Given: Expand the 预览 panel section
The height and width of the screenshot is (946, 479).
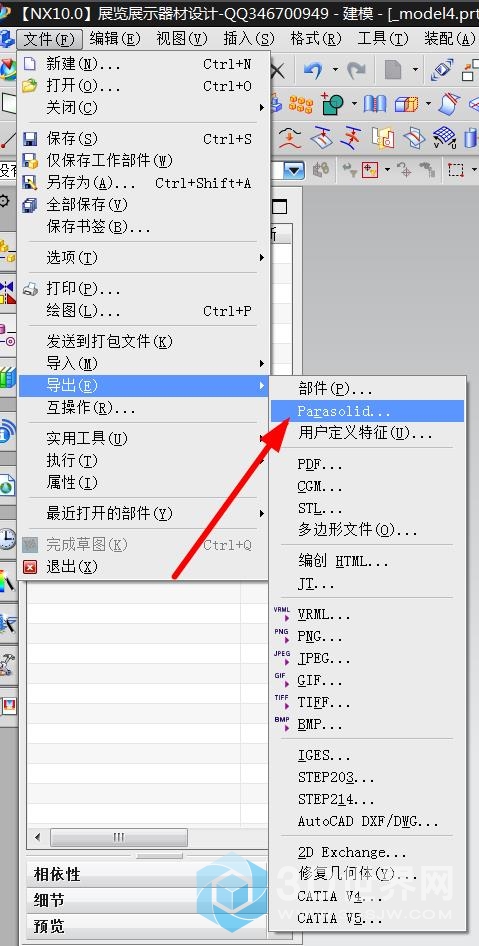Looking at the screenshot, I should tap(147, 925).
